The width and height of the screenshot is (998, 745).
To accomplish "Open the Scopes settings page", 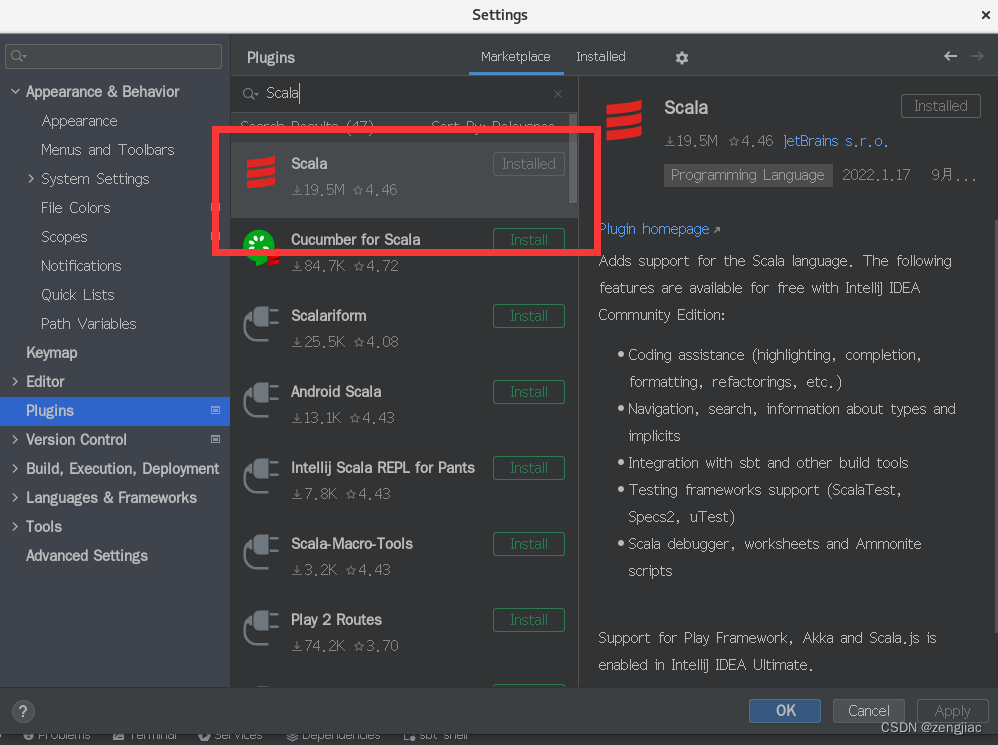I will 64,237.
